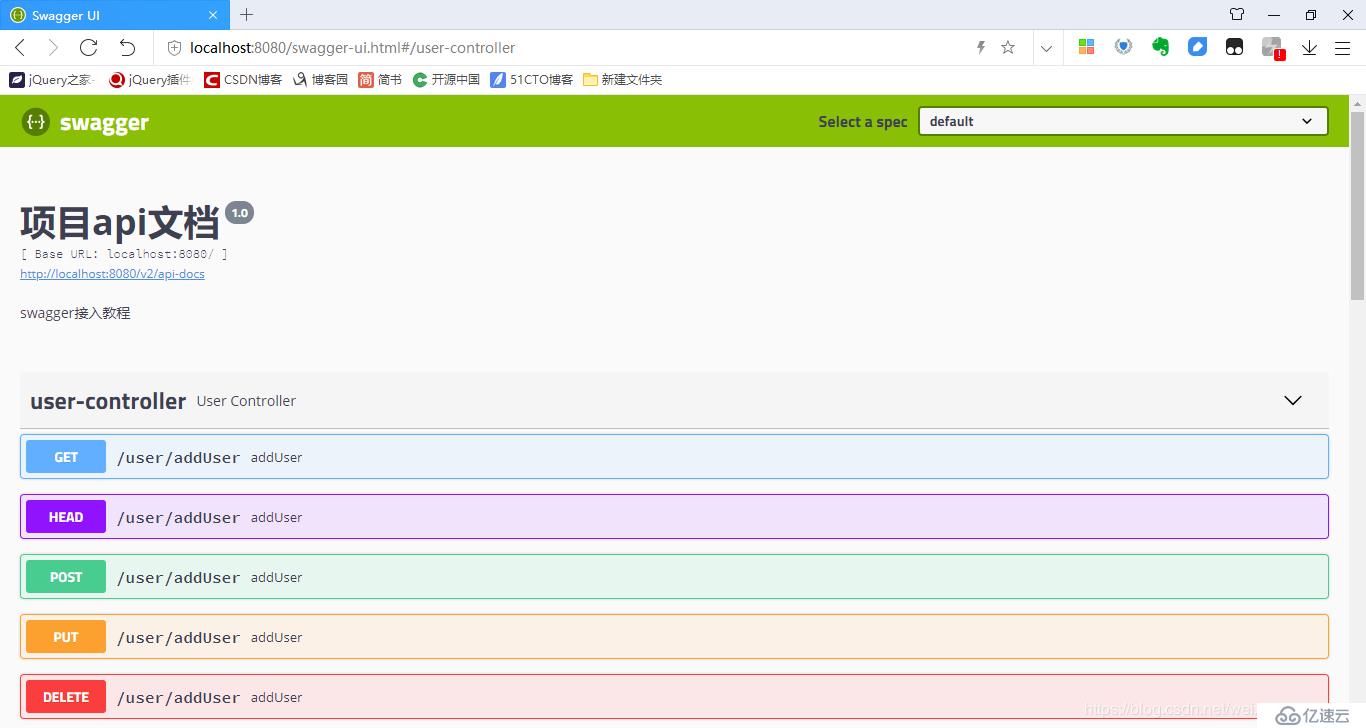Open the 51CTO博客 bookmark
The width and height of the screenshot is (1366, 728).
coord(531,80)
